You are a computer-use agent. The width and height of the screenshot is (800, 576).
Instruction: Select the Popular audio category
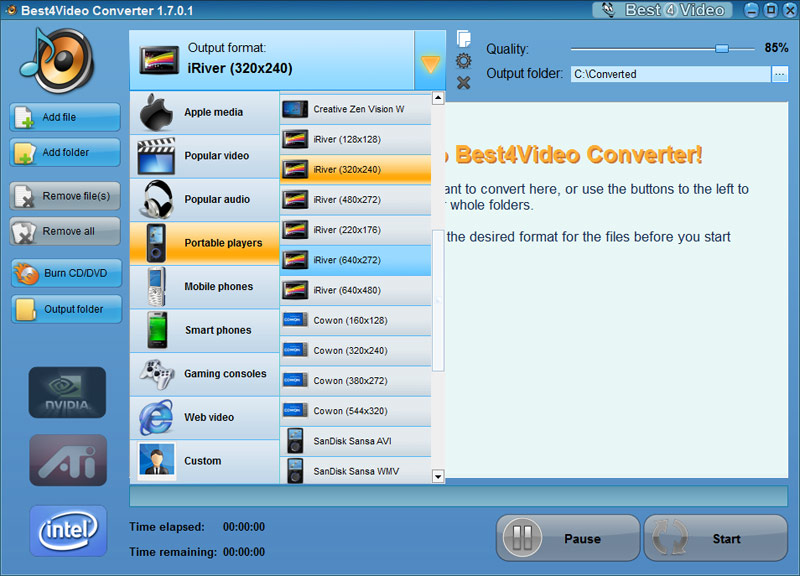click(x=205, y=199)
